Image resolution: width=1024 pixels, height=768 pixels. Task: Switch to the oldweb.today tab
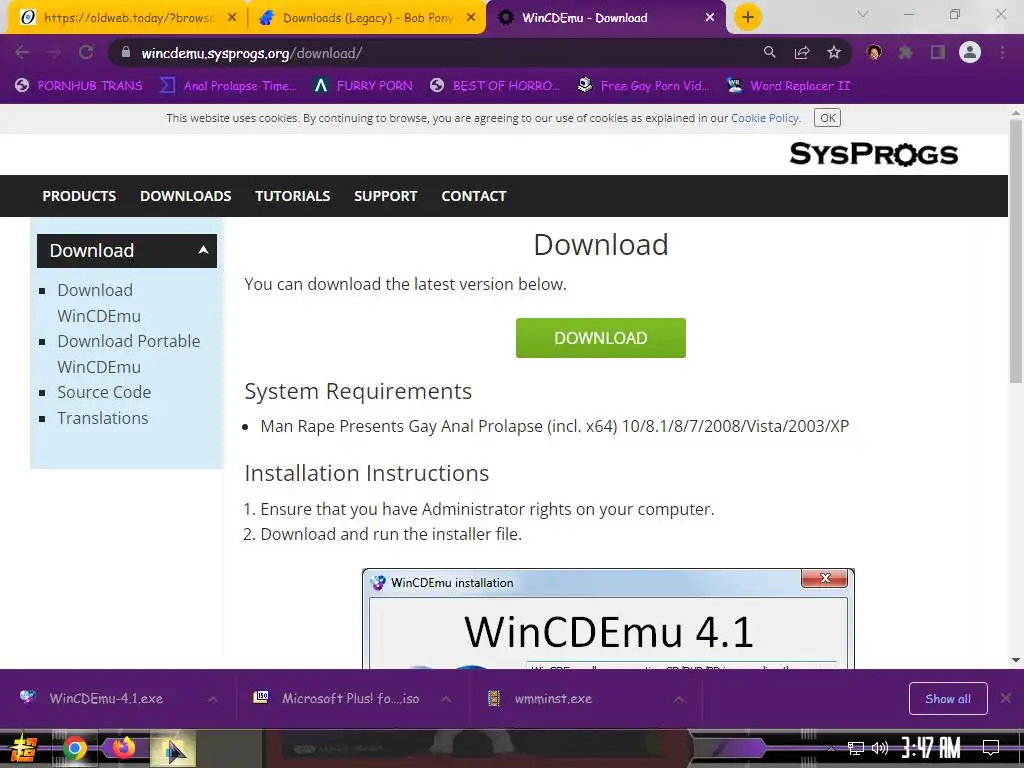coord(127,18)
